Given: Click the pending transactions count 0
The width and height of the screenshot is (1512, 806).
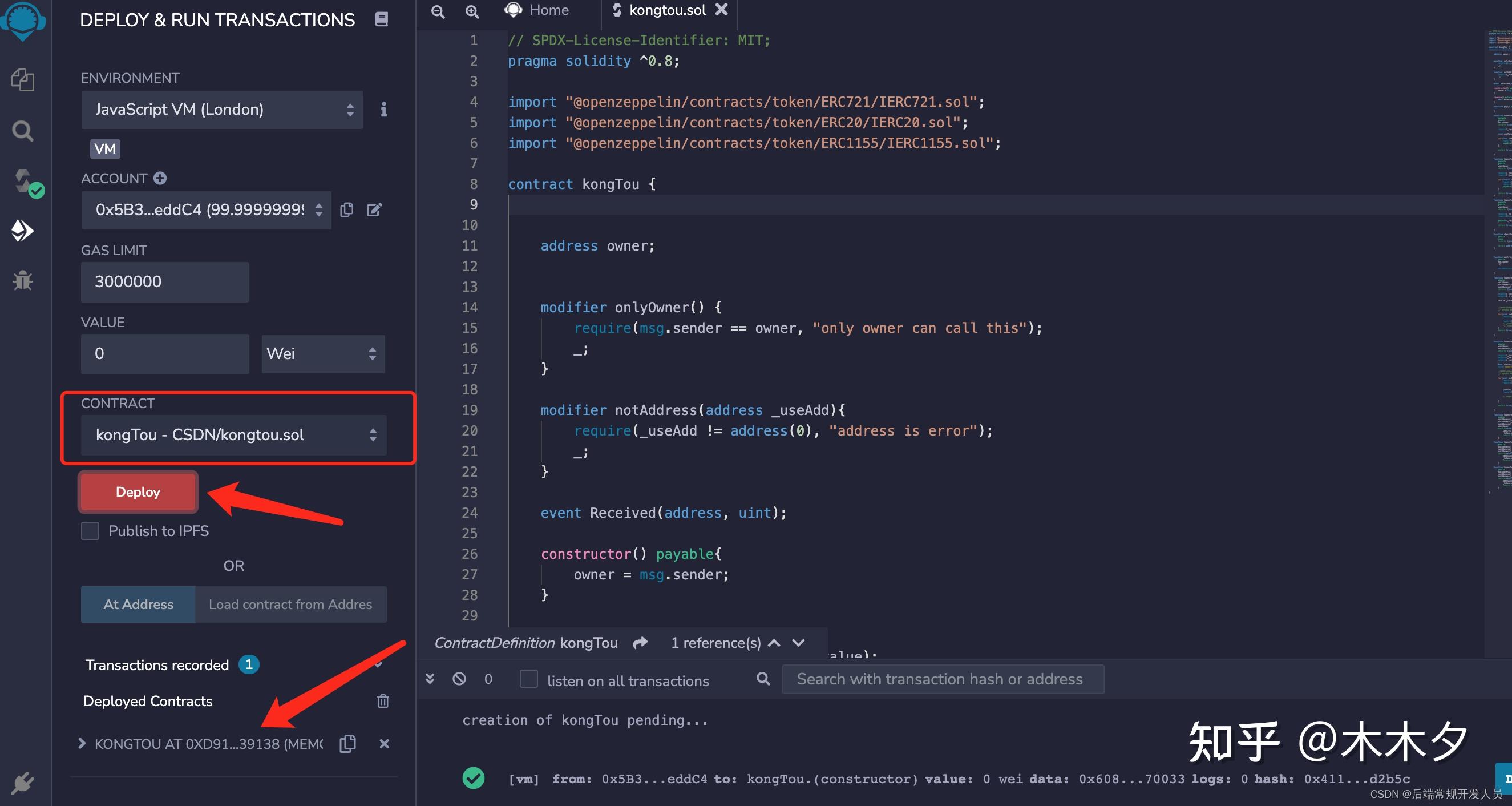Looking at the screenshot, I should point(488,679).
